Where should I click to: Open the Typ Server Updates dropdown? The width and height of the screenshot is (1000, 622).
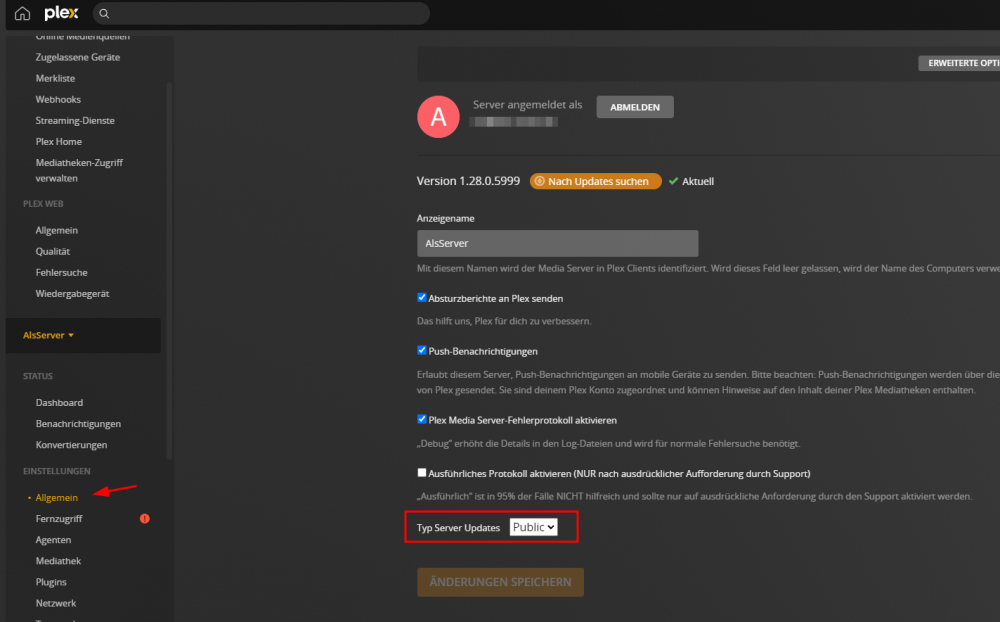[x=533, y=527]
